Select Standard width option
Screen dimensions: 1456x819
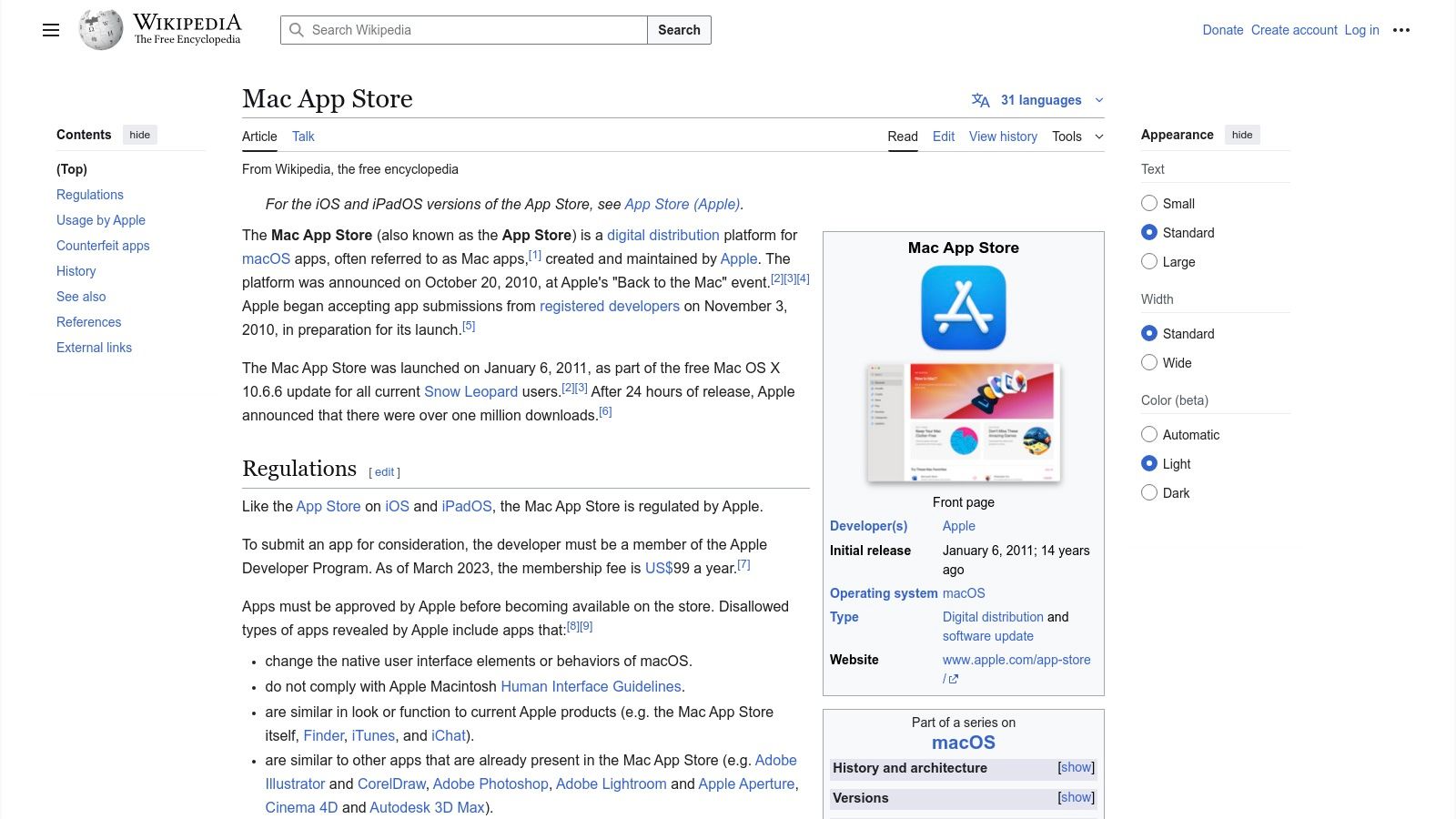coord(1149,333)
